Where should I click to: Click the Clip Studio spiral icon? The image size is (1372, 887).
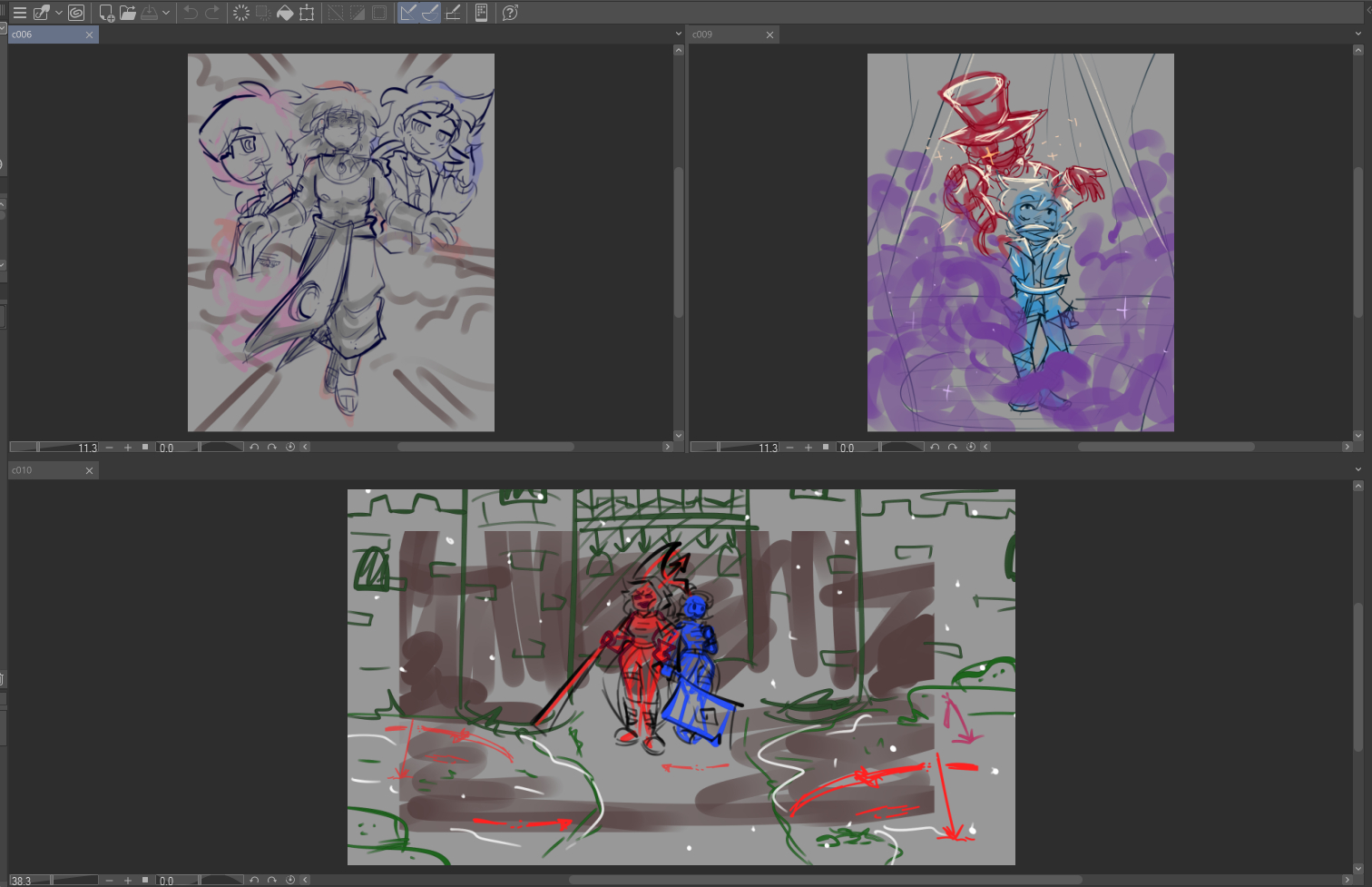pyautogui.click(x=76, y=13)
